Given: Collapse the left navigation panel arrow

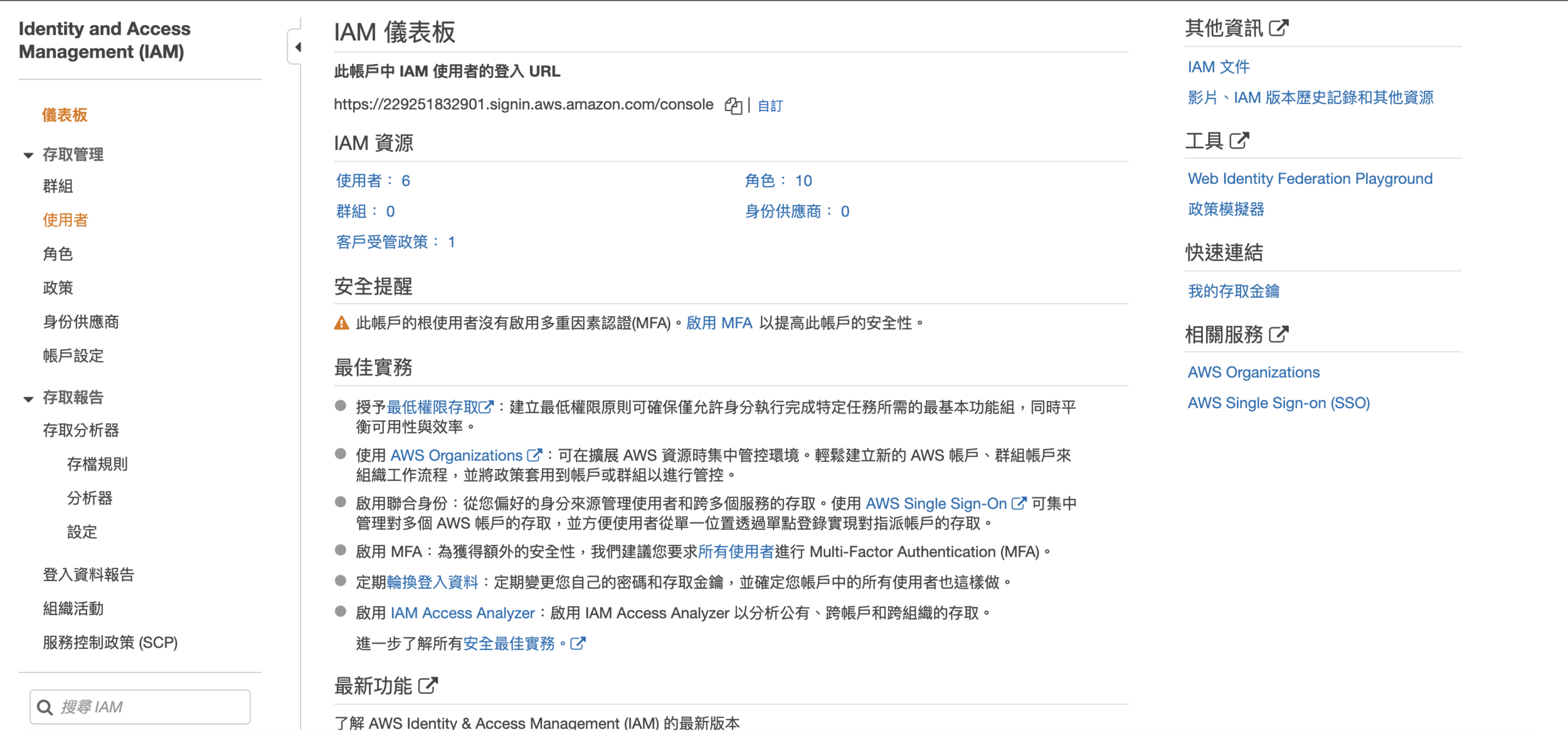Looking at the screenshot, I should coord(297,47).
